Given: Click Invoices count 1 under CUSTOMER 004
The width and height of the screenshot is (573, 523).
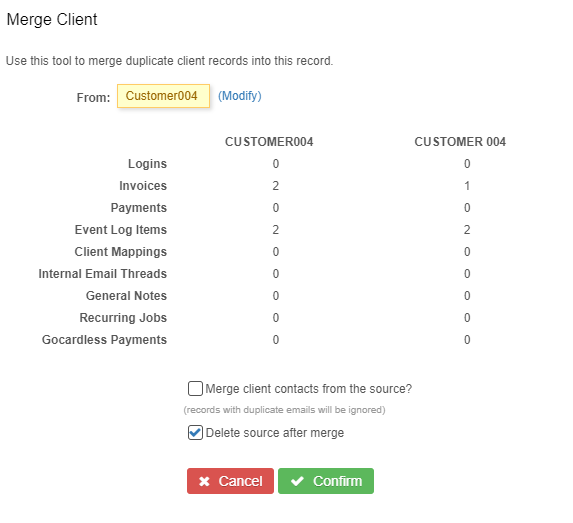Looking at the screenshot, I should (467, 186).
